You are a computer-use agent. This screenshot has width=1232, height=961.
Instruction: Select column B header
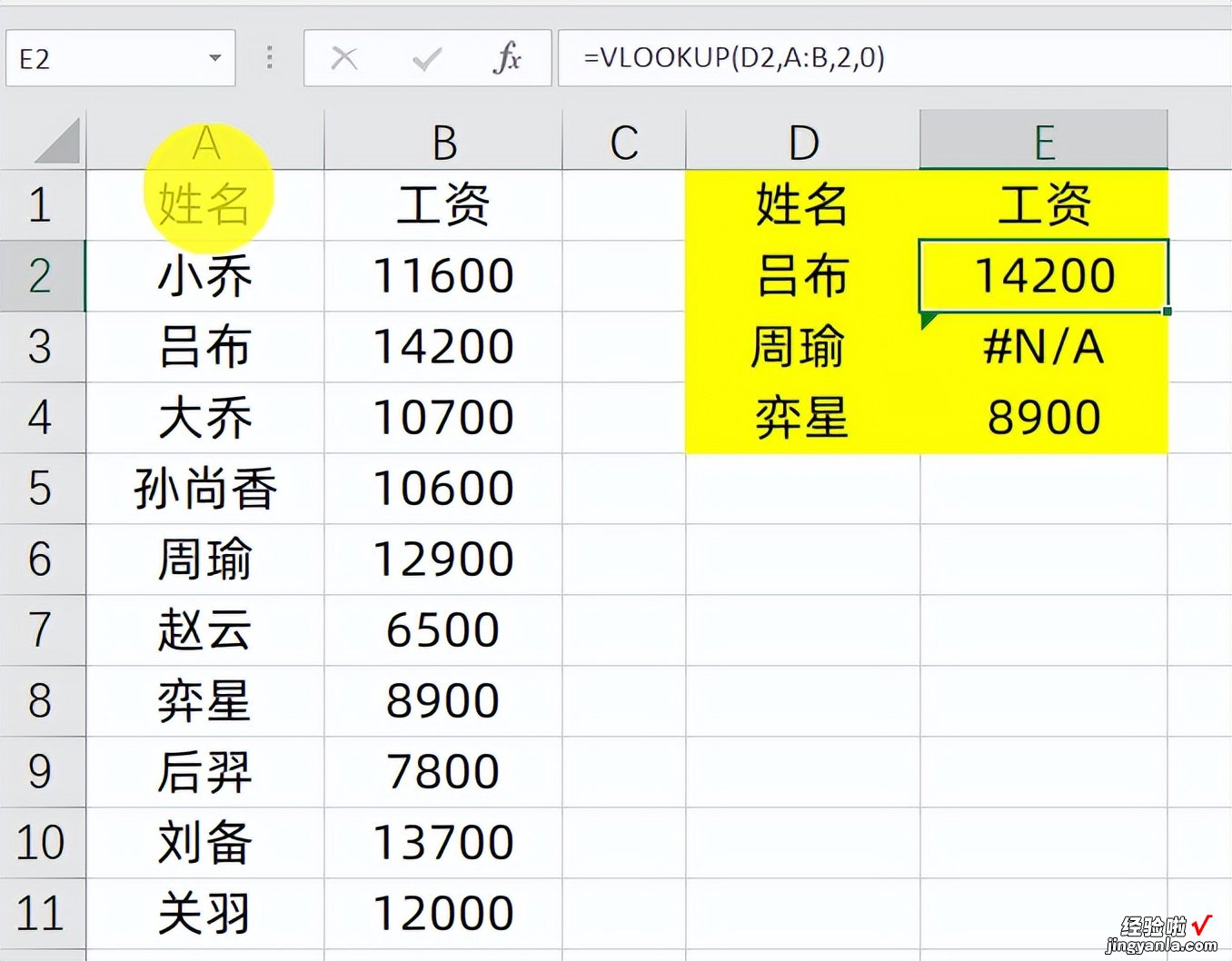click(443, 141)
